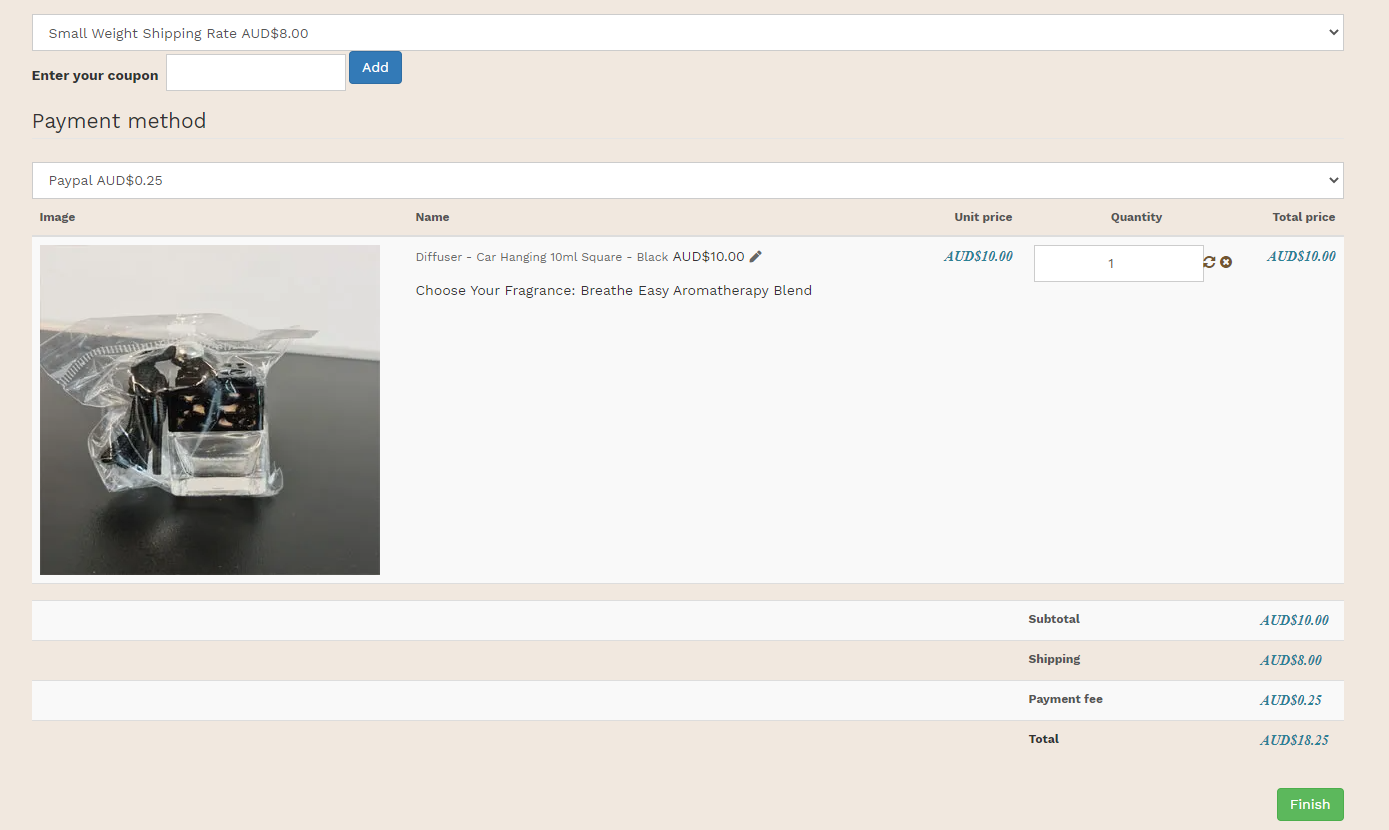Click the green Finish button

click(x=1310, y=805)
